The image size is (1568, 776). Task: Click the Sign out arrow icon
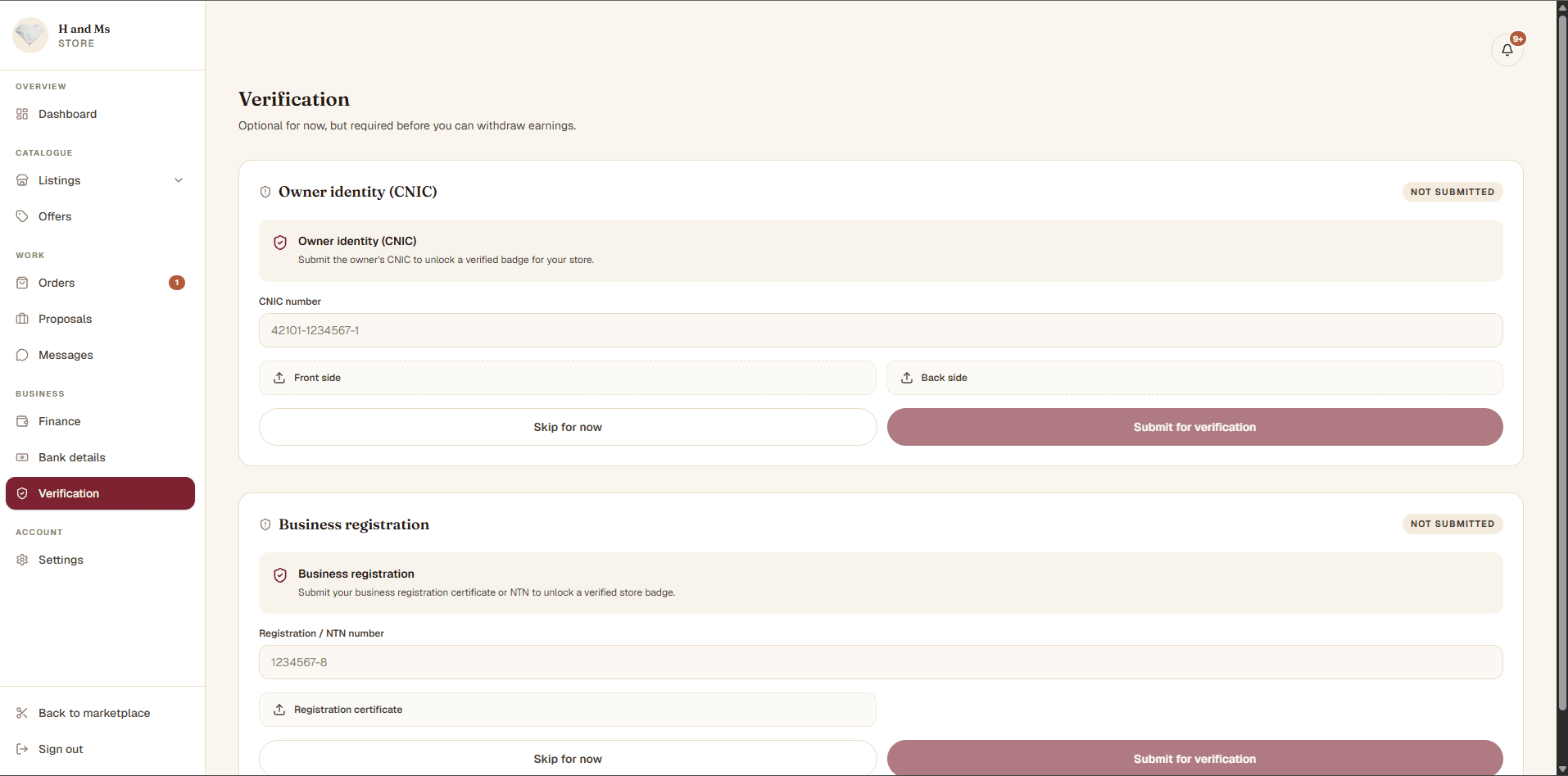click(22, 749)
